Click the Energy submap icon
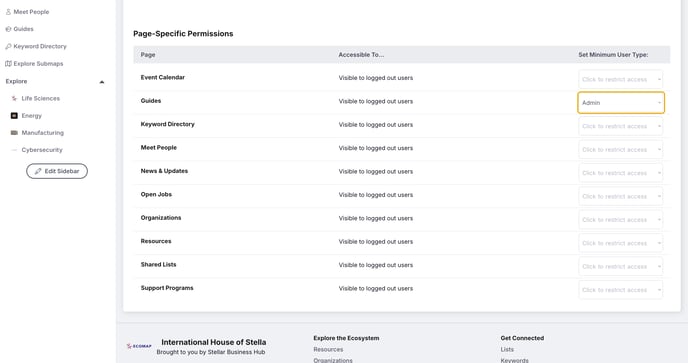688x363 pixels. tap(14, 115)
